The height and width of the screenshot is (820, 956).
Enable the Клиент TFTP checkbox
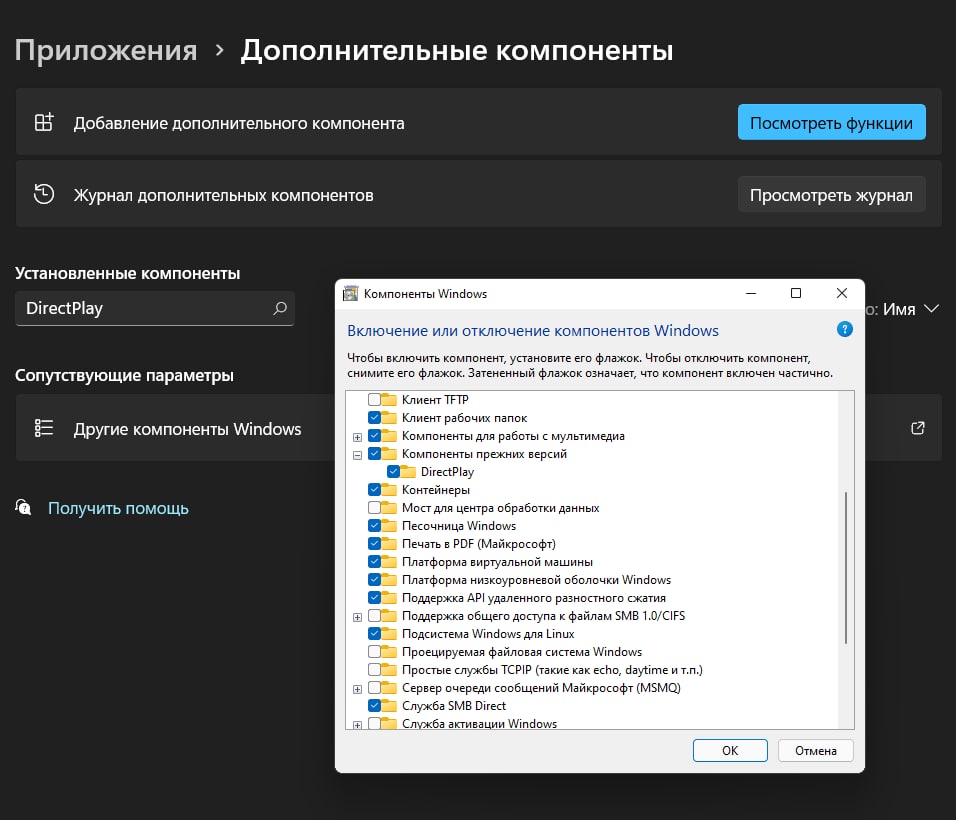(x=374, y=400)
